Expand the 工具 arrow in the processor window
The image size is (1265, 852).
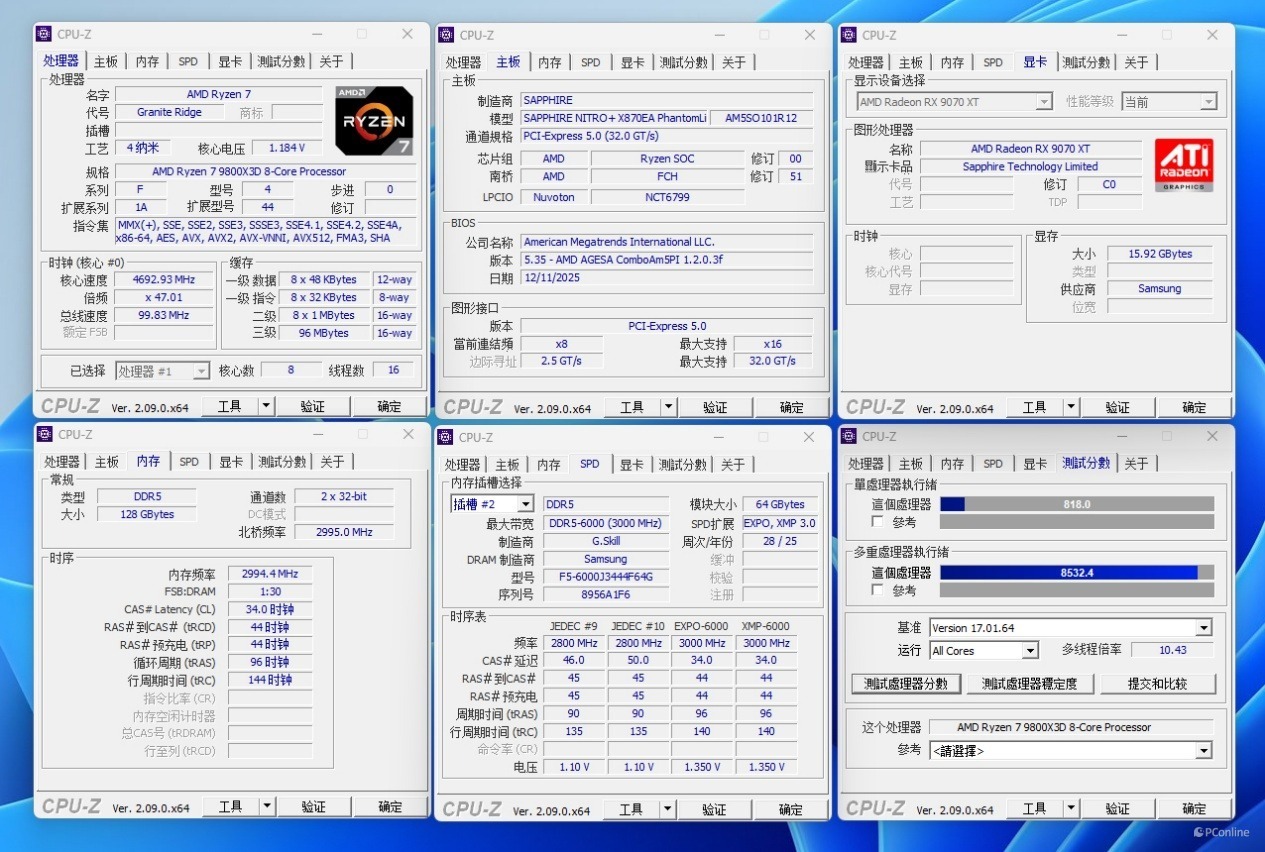tap(266, 406)
